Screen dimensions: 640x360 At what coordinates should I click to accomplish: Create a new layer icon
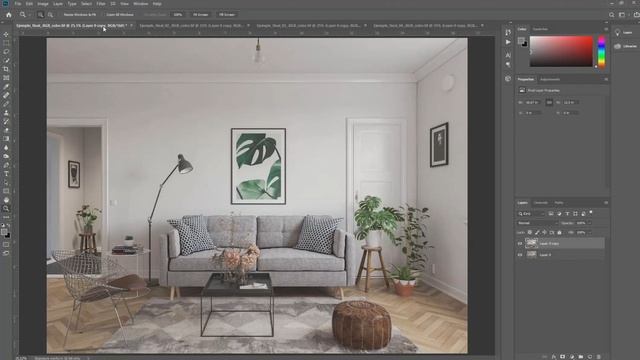click(590, 357)
